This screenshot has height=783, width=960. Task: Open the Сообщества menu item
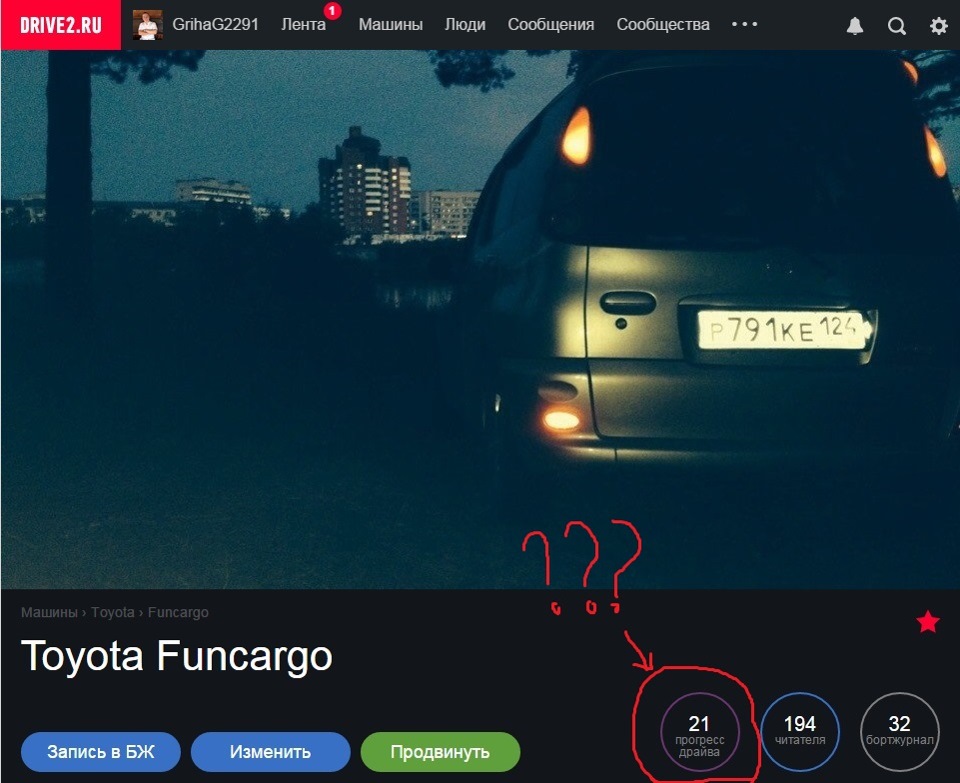point(664,25)
